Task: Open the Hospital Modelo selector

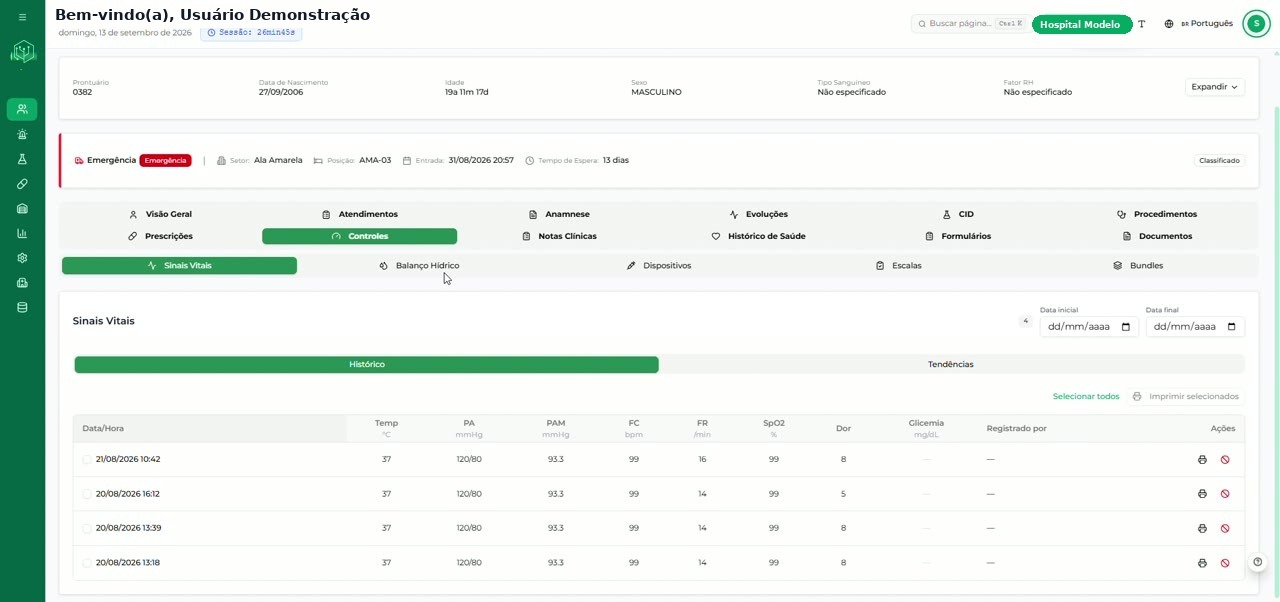Action: pos(1080,24)
